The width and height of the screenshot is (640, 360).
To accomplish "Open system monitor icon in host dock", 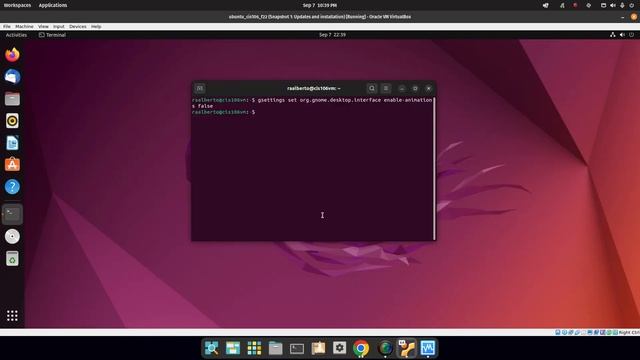I will click(x=427, y=348).
